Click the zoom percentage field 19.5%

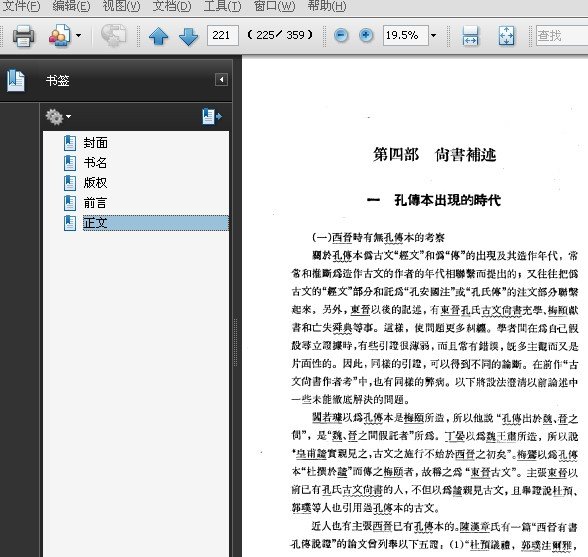pos(406,36)
